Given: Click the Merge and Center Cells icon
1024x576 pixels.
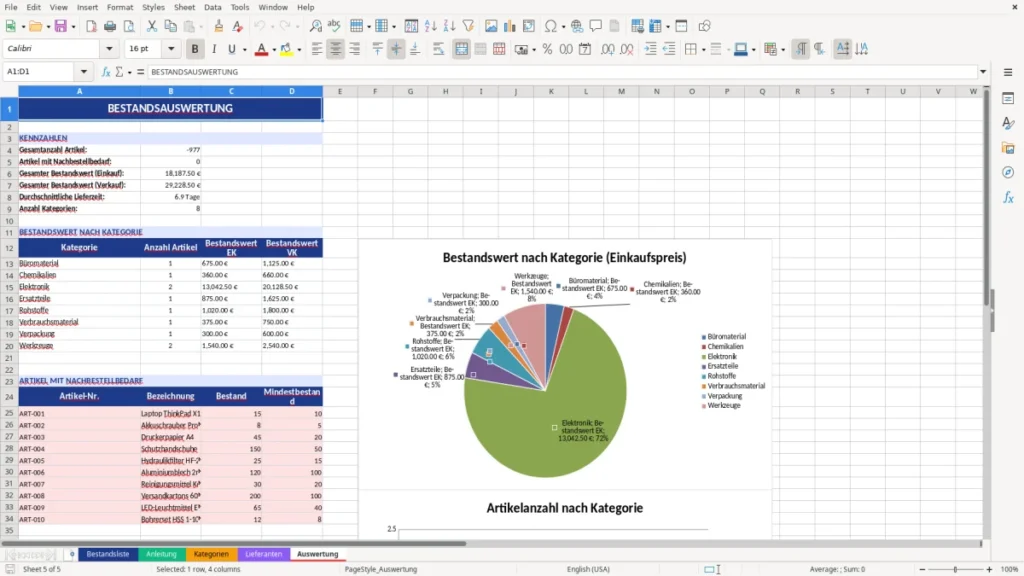Looking at the screenshot, I should coord(461,49).
